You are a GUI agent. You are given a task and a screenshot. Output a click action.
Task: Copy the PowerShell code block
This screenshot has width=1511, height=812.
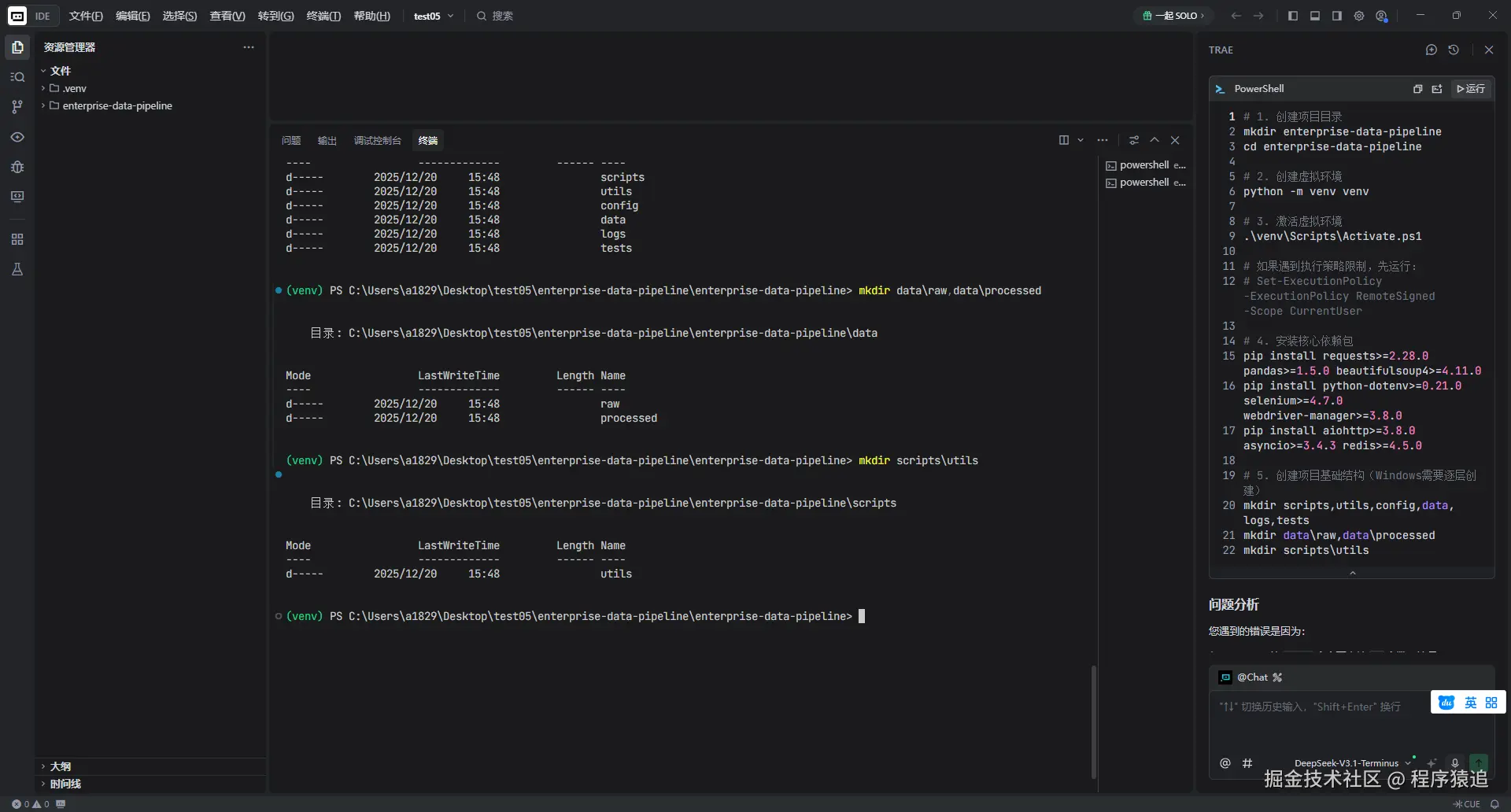(1418, 89)
